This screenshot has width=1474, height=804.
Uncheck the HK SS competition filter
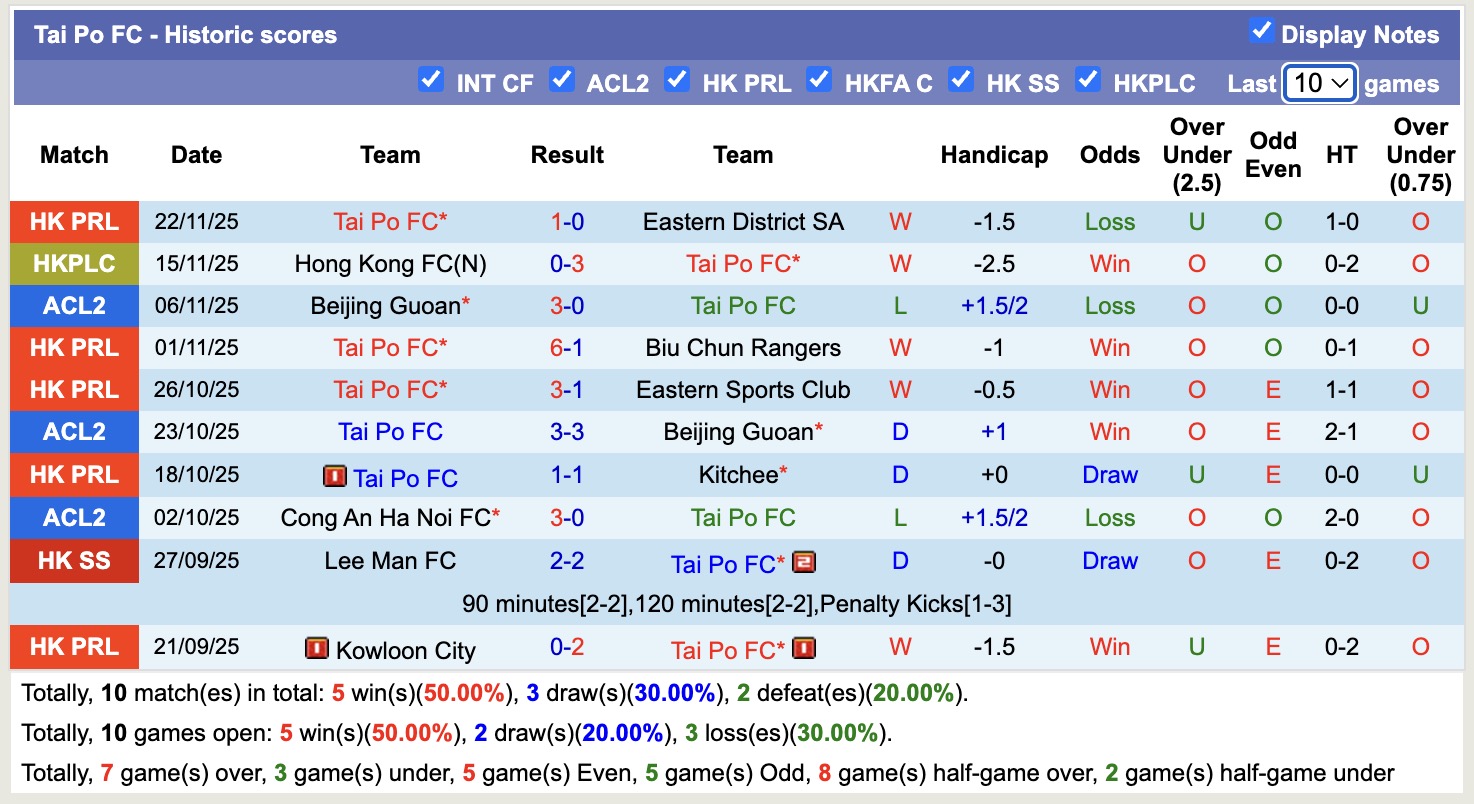[x=961, y=81]
